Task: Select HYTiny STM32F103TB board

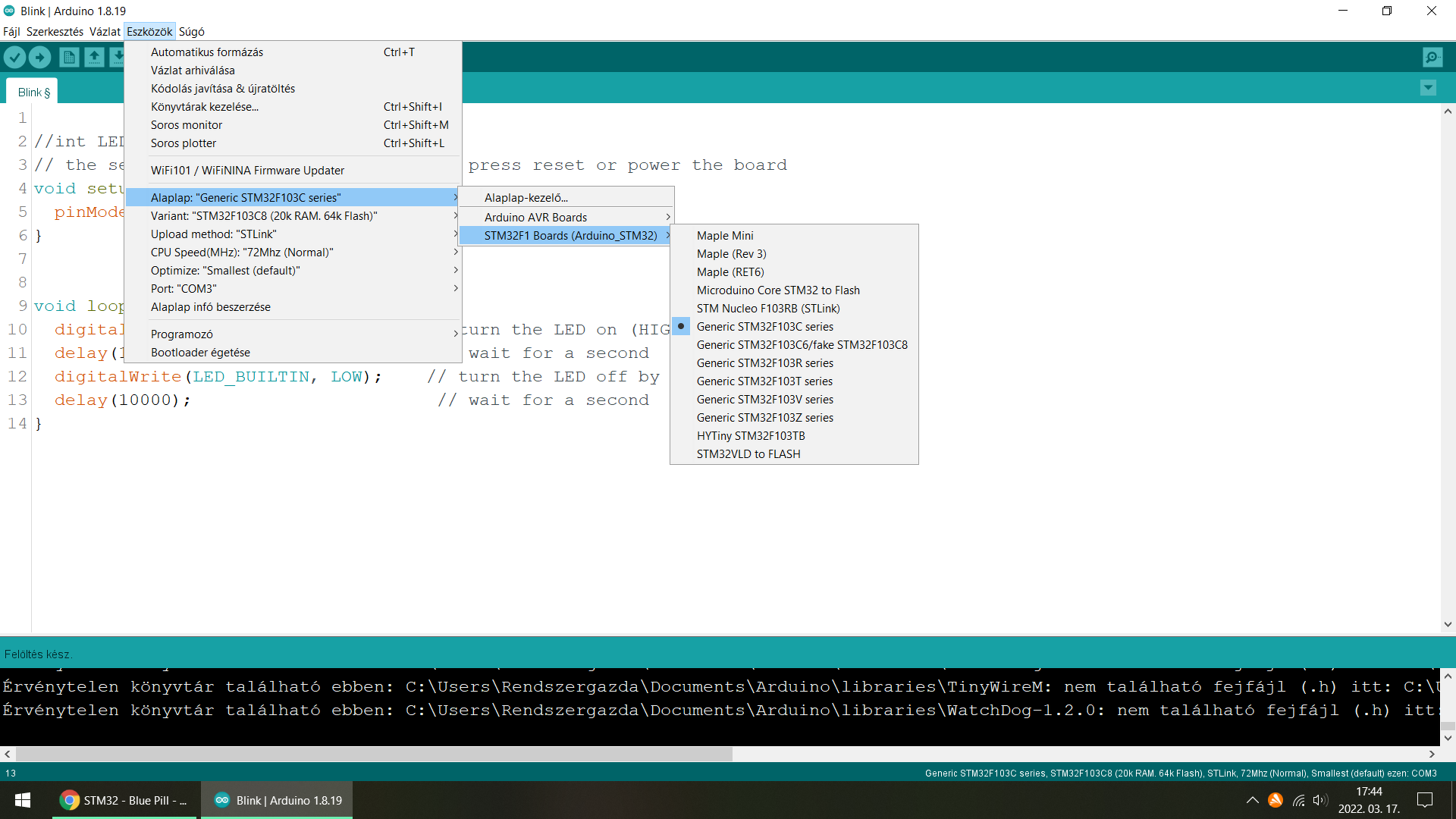Action: pyautogui.click(x=794, y=436)
